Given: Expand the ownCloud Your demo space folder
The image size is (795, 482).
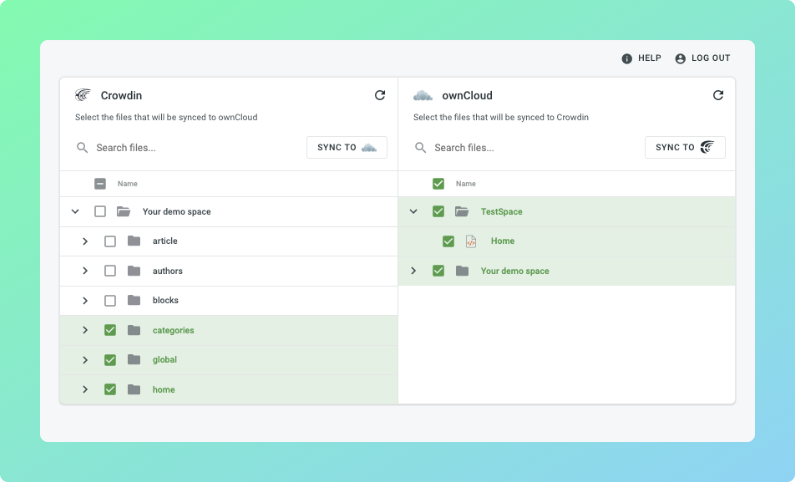Looking at the screenshot, I should click(x=413, y=271).
